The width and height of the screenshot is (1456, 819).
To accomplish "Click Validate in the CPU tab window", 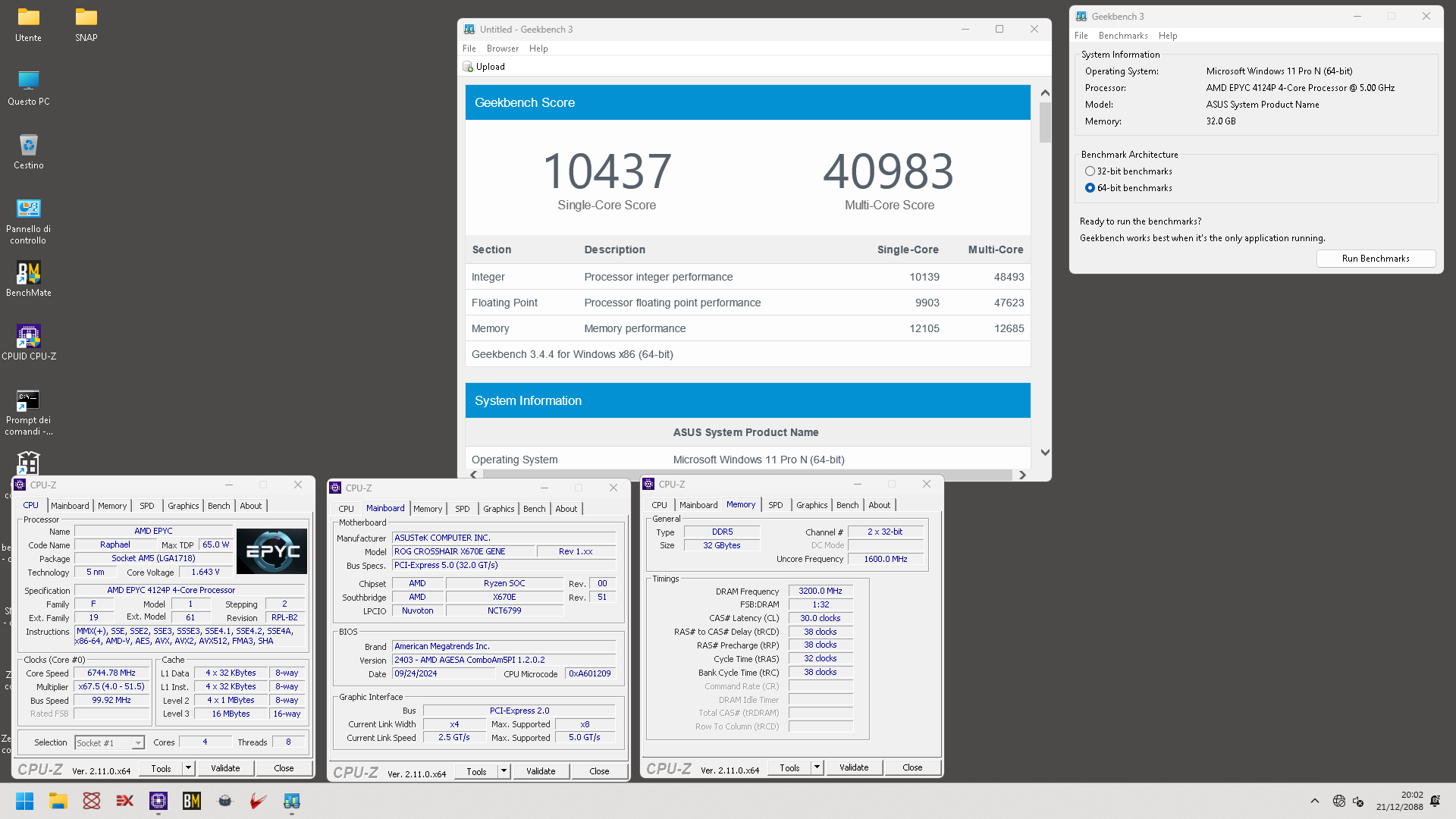I will tap(225, 768).
